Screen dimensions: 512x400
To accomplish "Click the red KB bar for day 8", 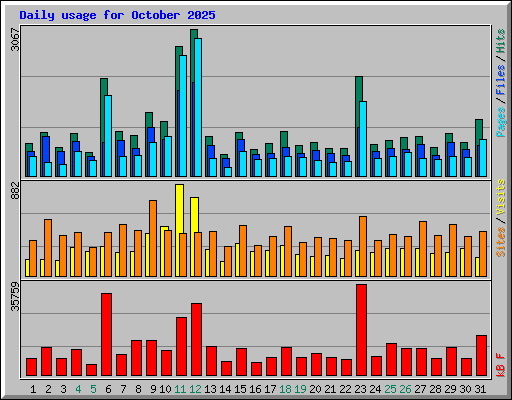I will click(136, 358).
